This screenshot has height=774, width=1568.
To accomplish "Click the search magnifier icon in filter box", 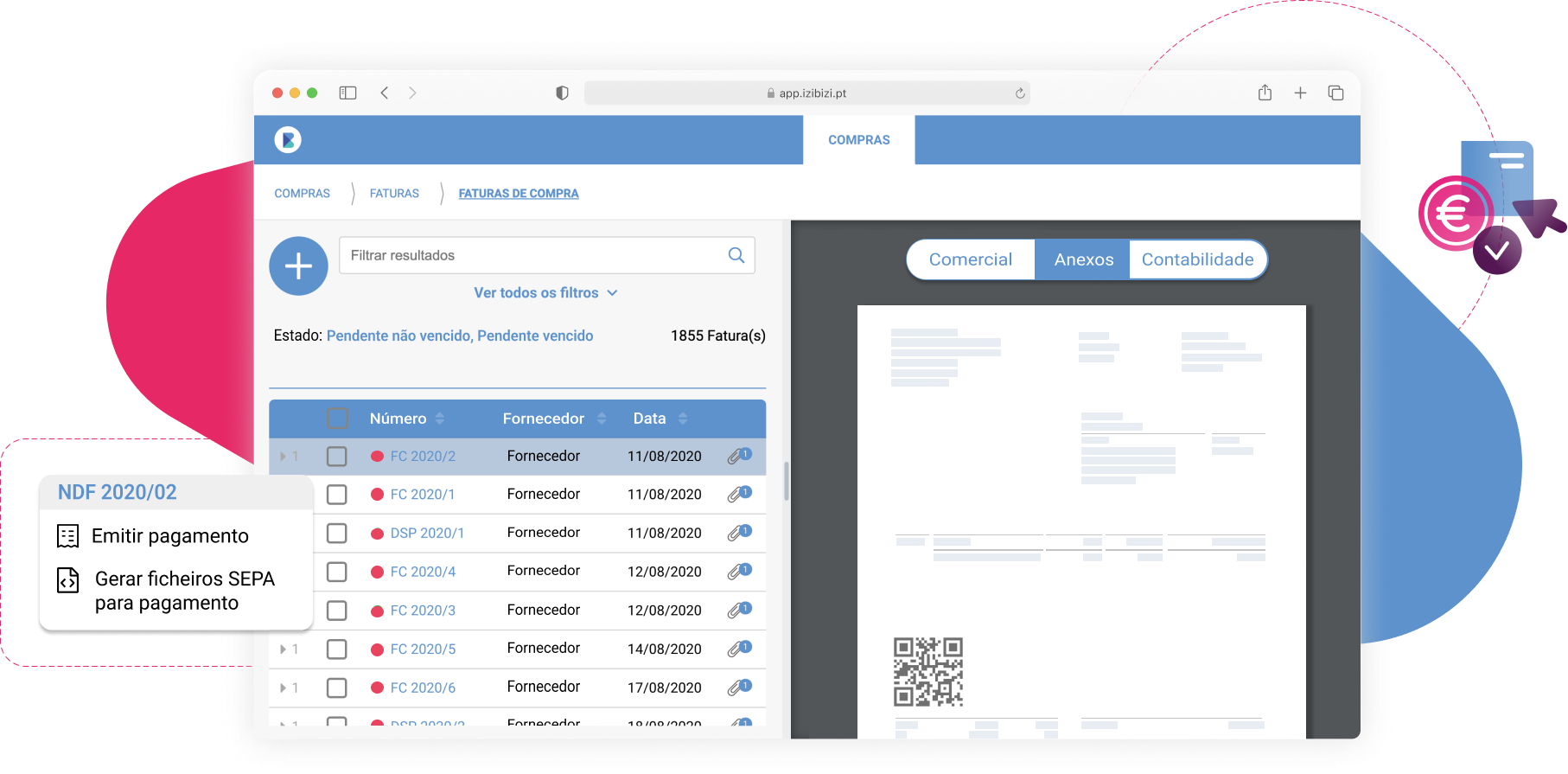I will (736, 255).
